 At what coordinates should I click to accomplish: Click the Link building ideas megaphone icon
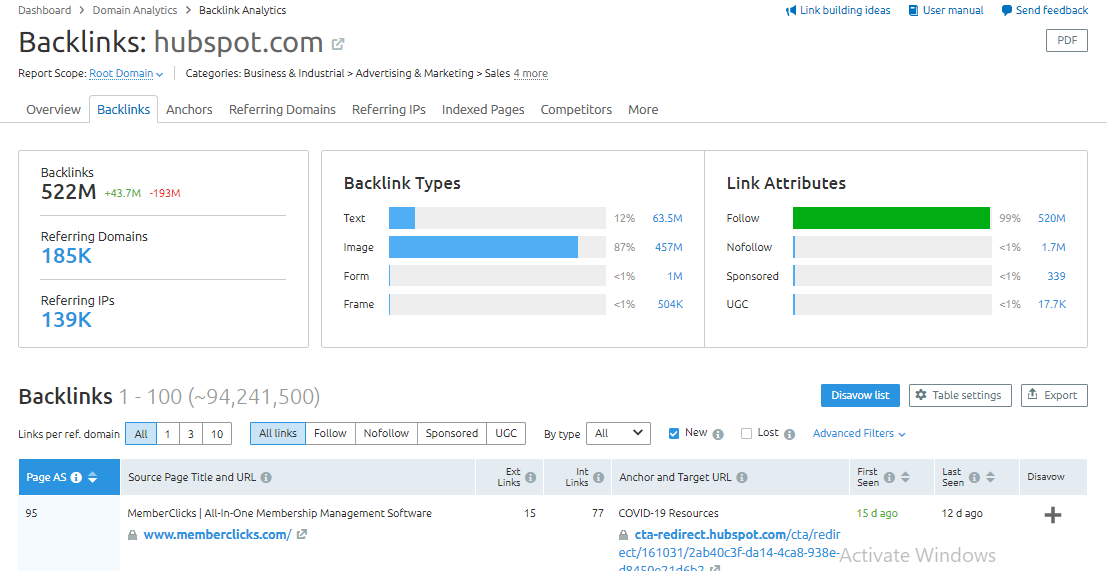pyautogui.click(x=791, y=11)
